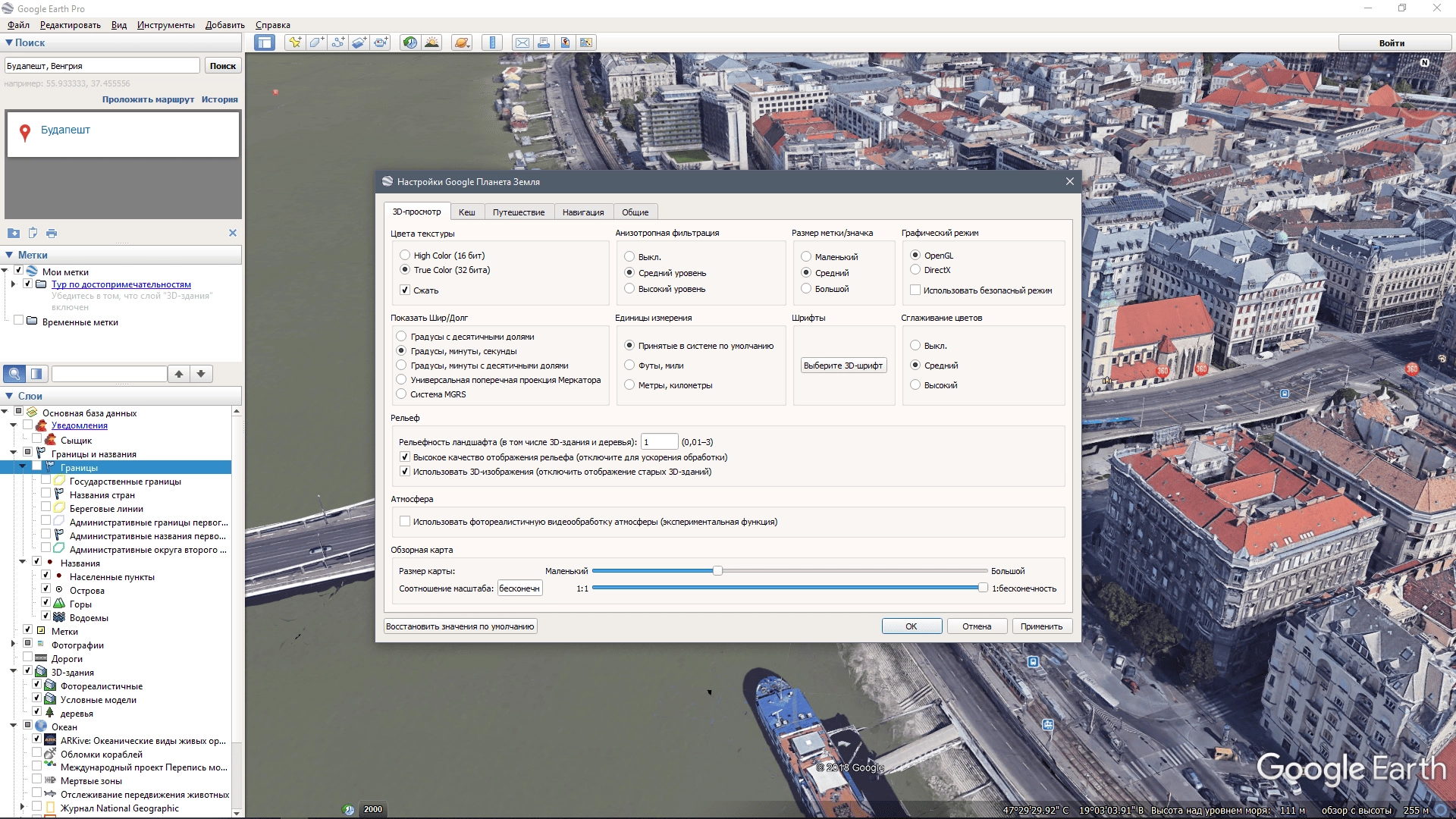Collapse the Названия layer group
The width and height of the screenshot is (1456, 819).
(22, 562)
